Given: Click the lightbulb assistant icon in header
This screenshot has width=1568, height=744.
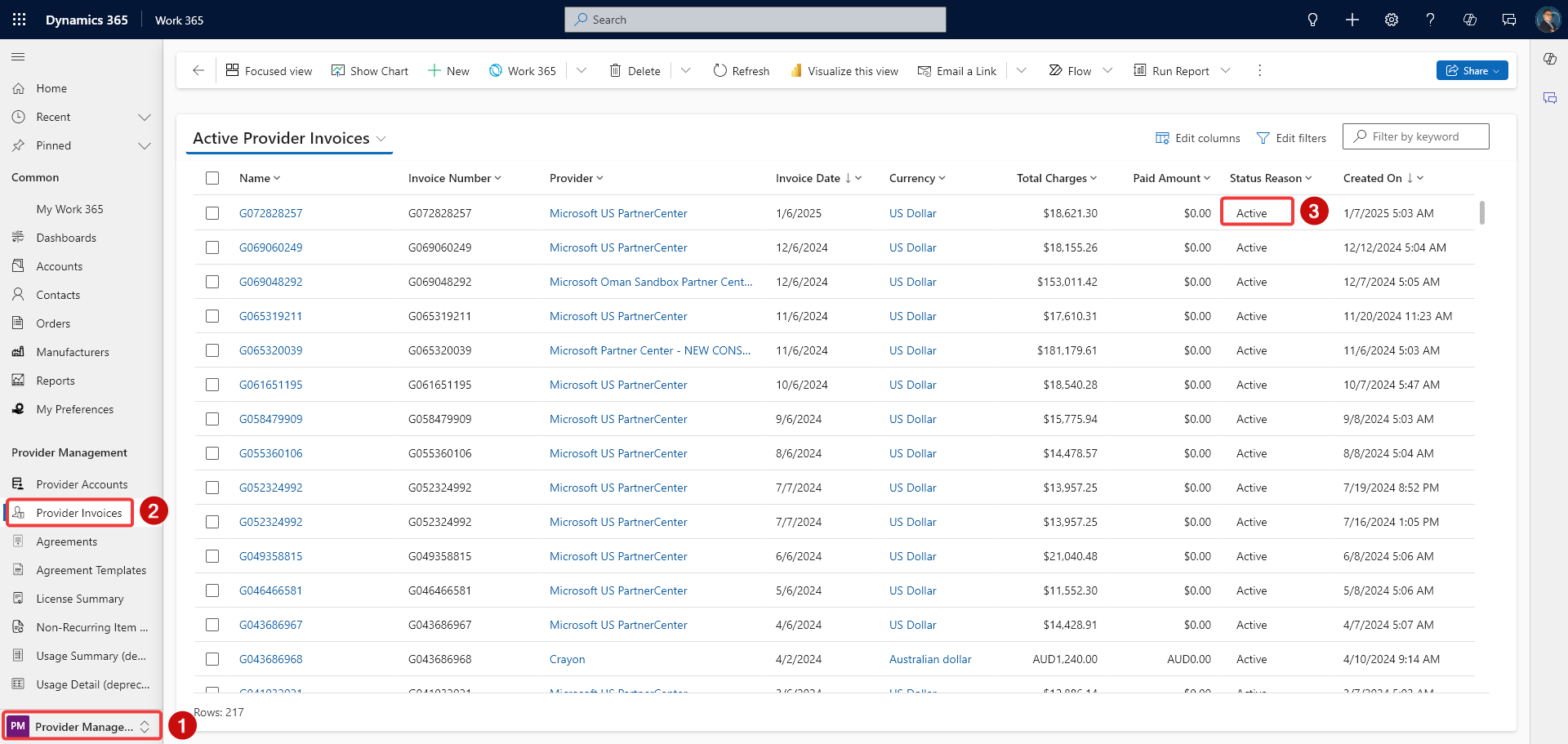Looking at the screenshot, I should [1312, 20].
